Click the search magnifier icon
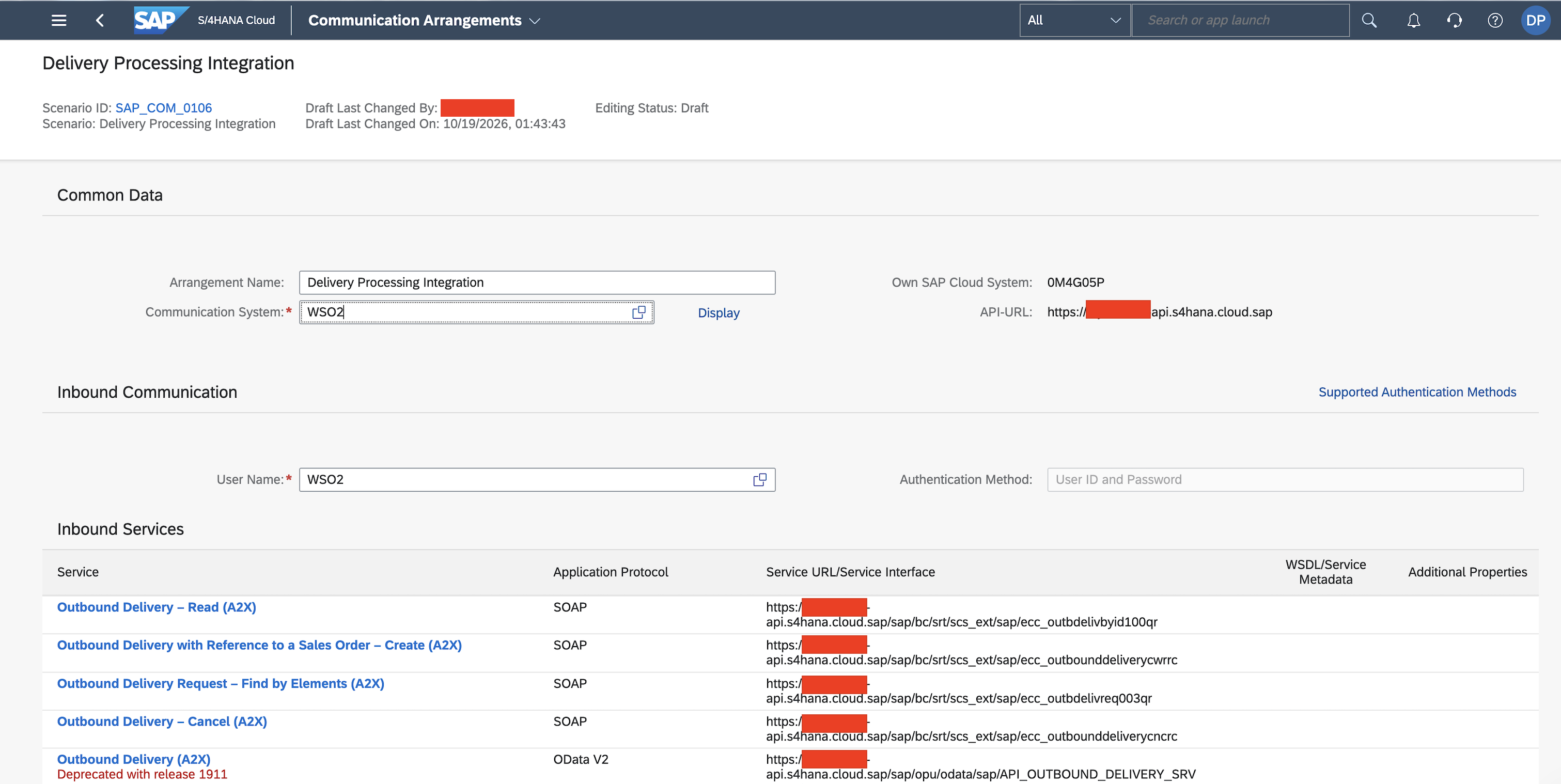The height and width of the screenshot is (784, 1561). [1369, 20]
